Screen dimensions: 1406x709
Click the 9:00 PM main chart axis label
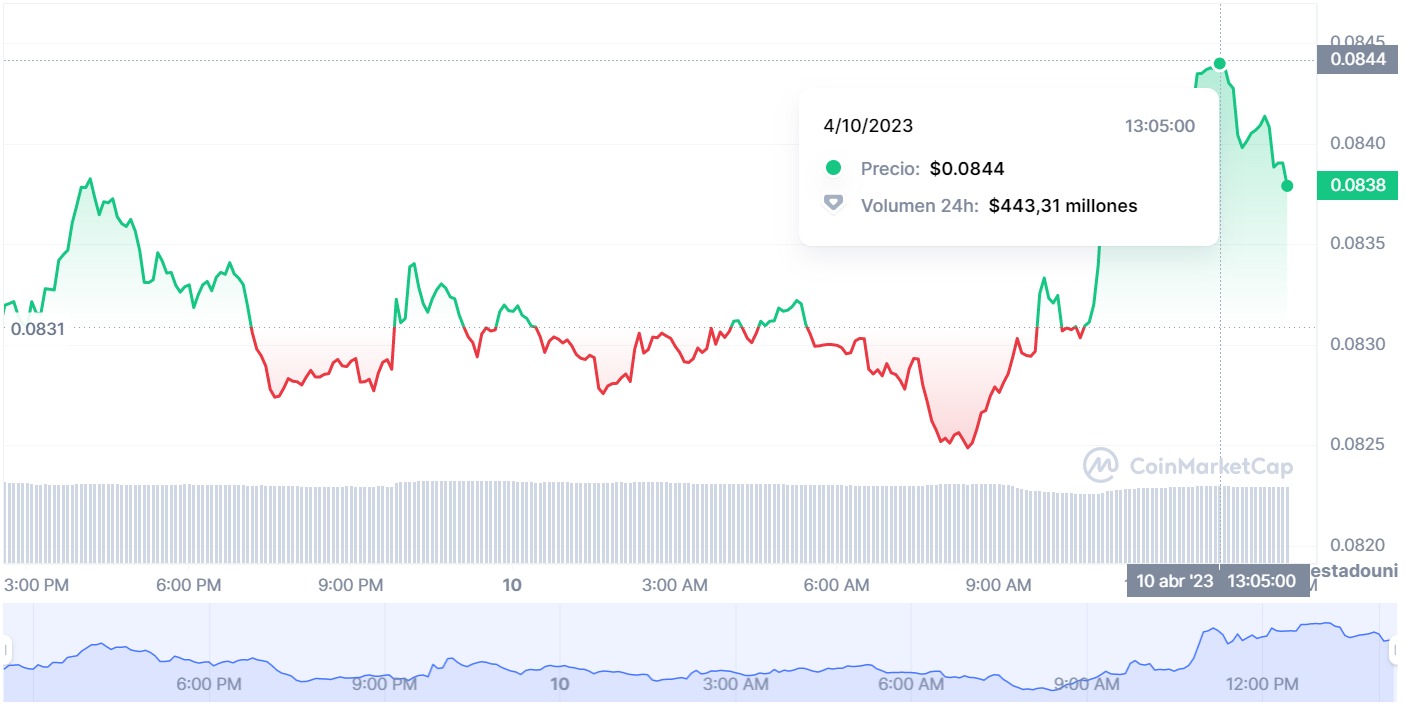click(350, 585)
